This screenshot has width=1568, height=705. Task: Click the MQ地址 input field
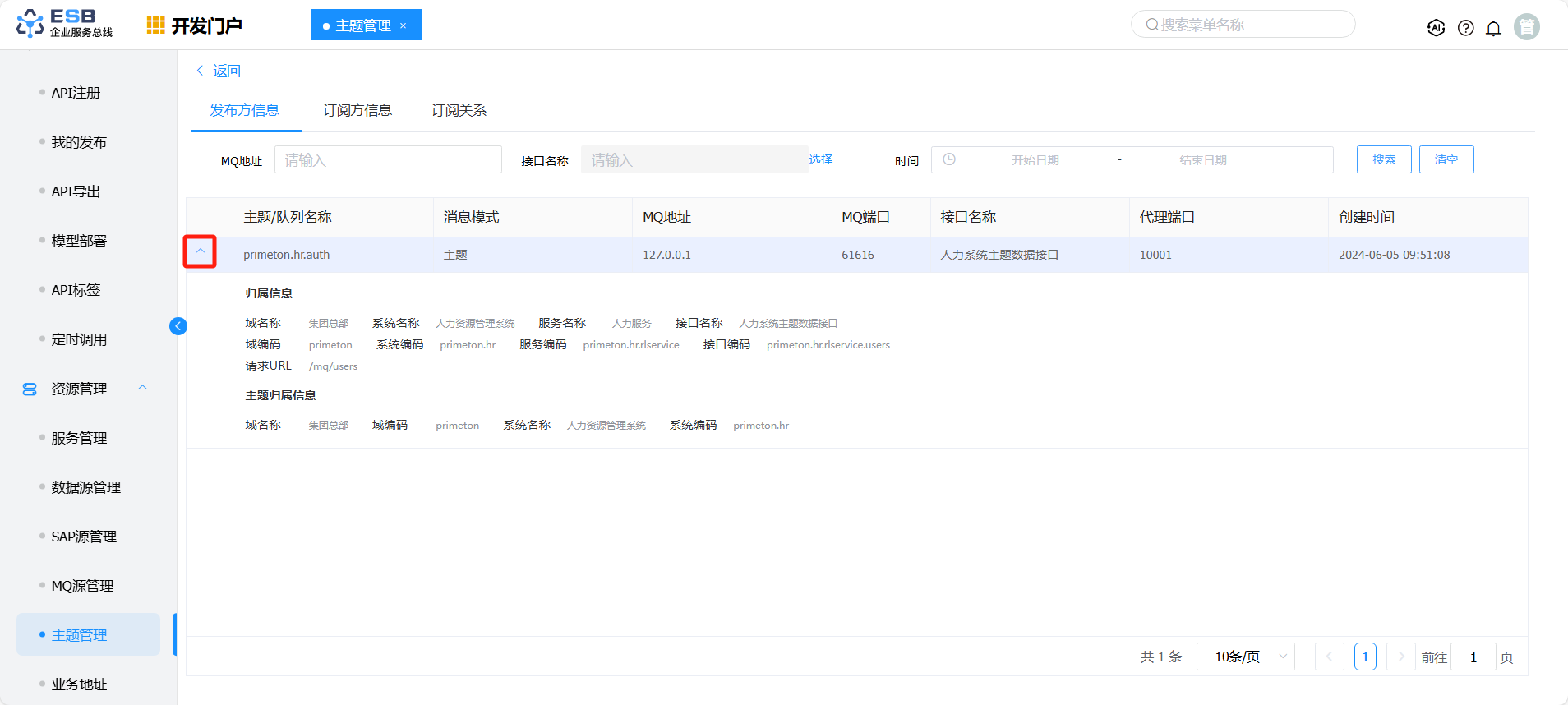[x=388, y=159]
